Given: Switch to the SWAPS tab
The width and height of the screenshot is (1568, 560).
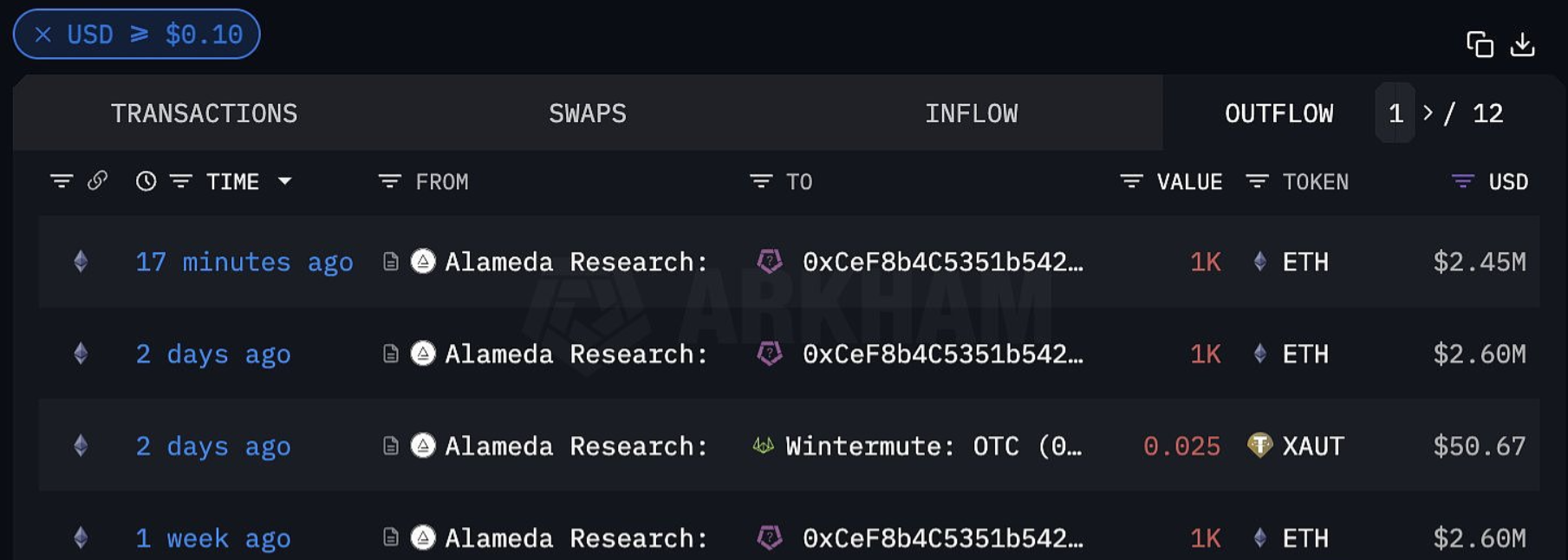Looking at the screenshot, I should pyautogui.click(x=587, y=114).
